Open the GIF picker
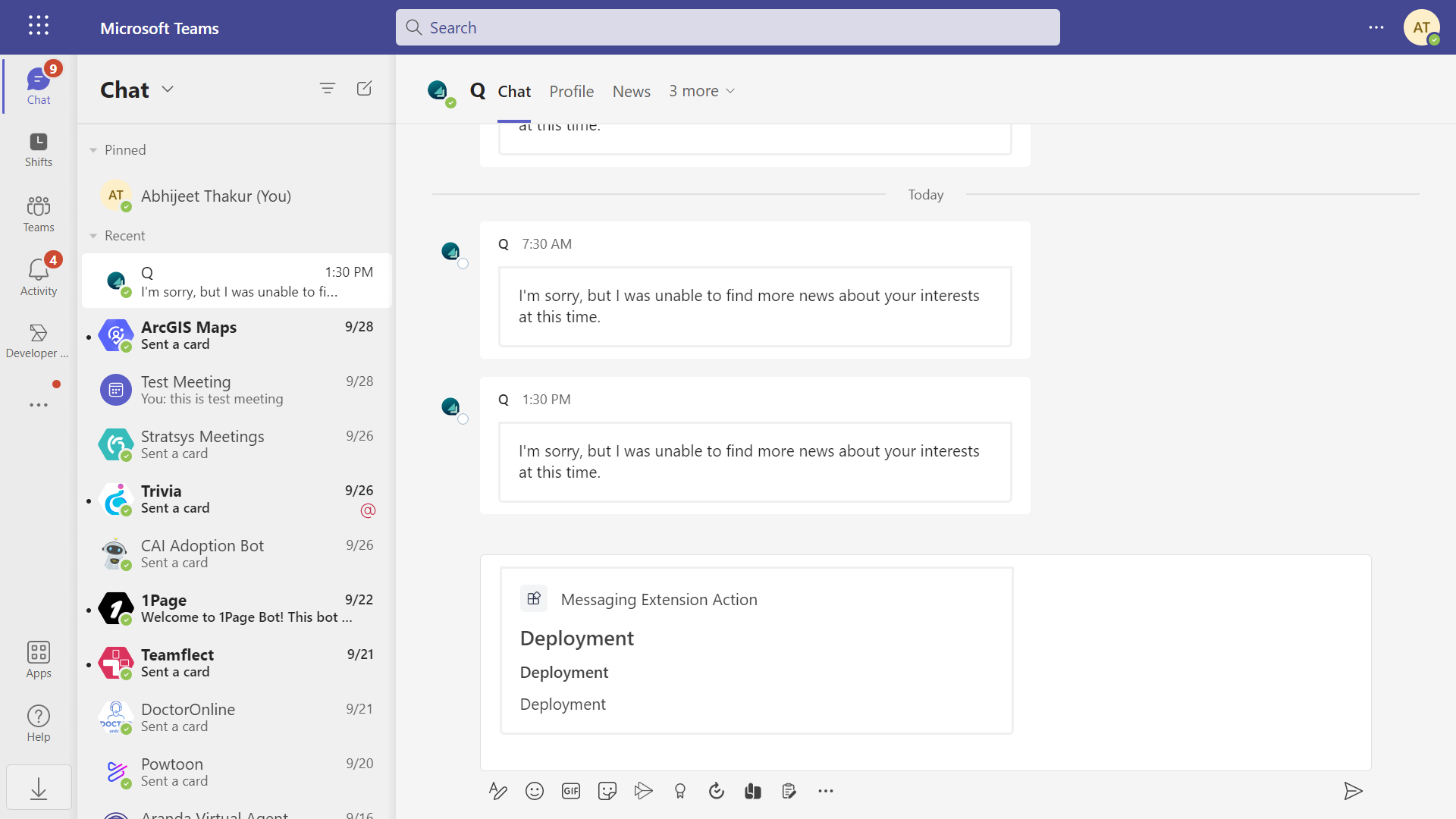1456x819 pixels. click(571, 791)
